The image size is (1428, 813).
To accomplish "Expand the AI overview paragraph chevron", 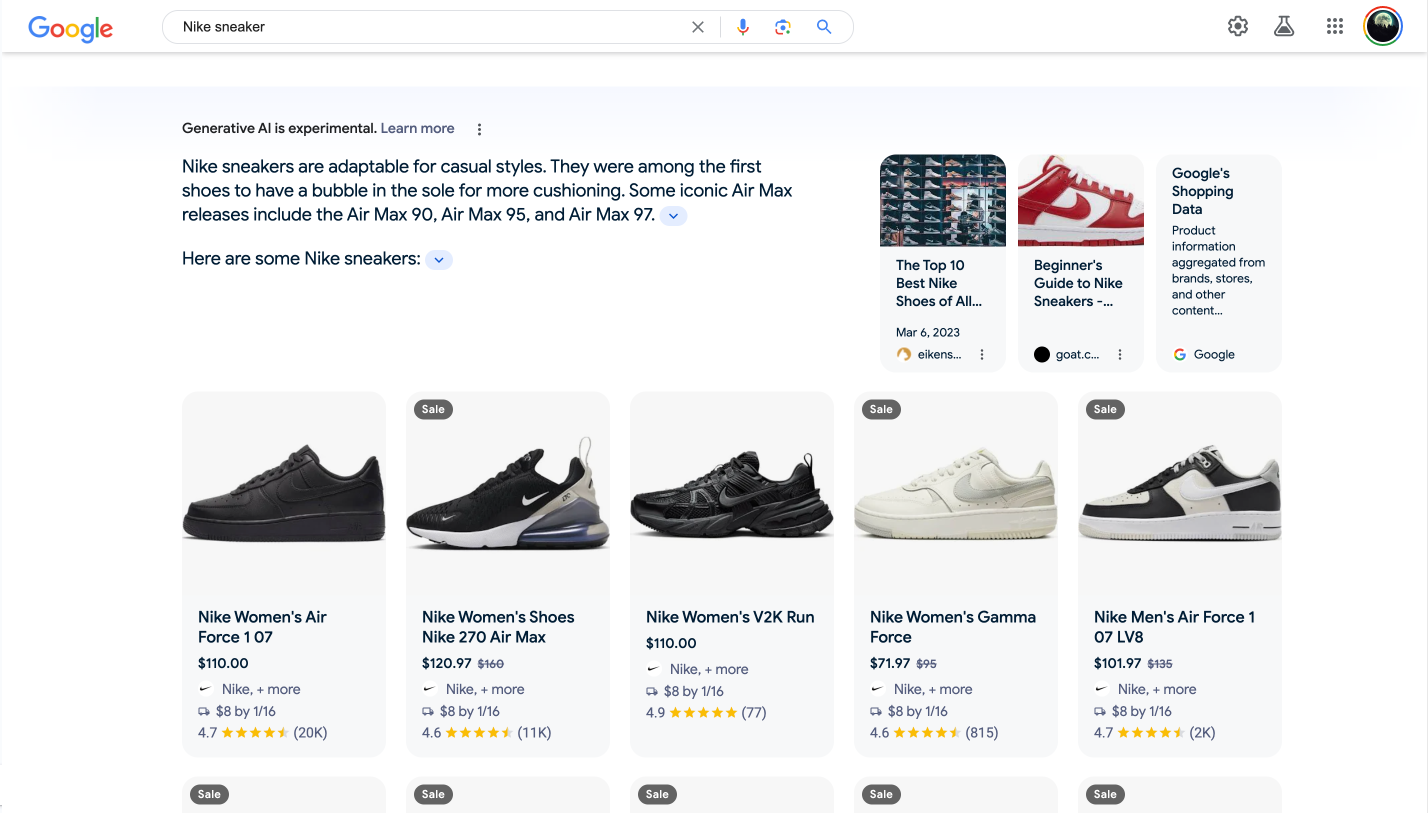I will (673, 215).
